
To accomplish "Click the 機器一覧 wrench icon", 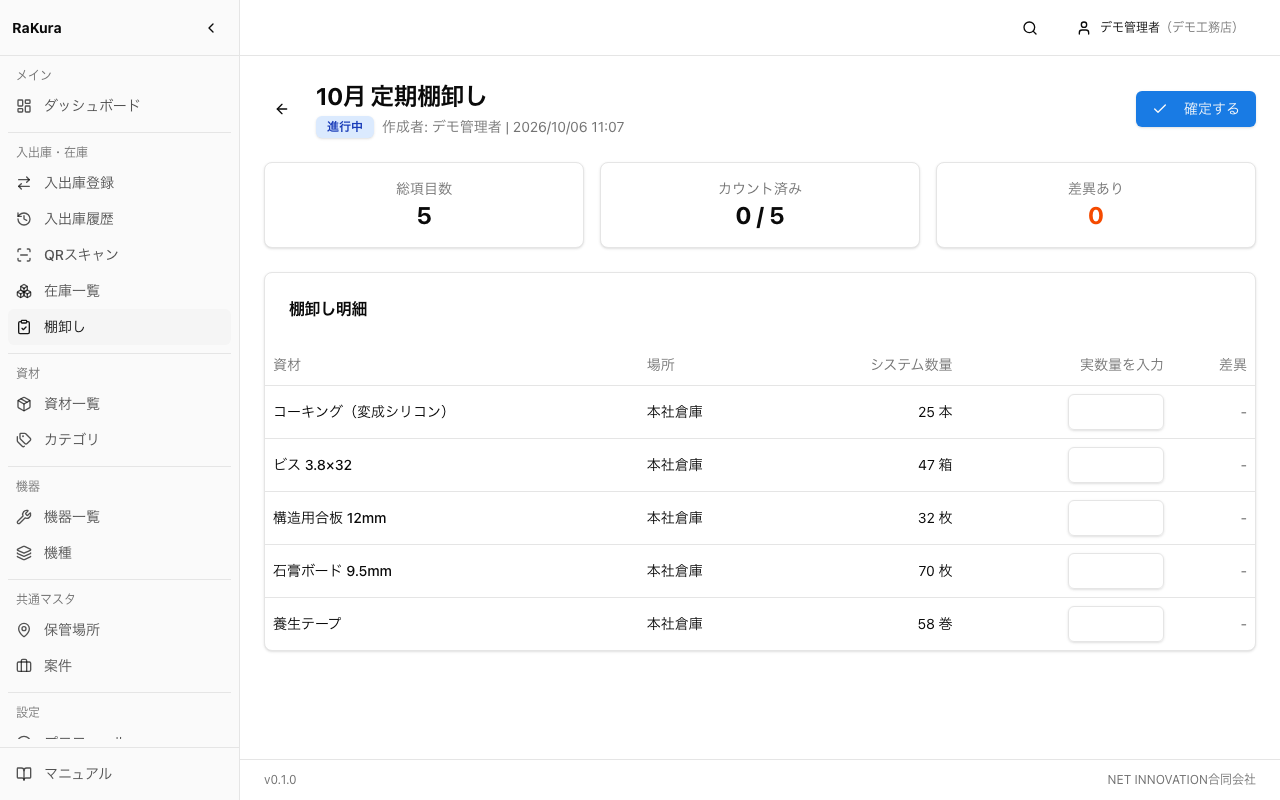I will click(x=24, y=517).
